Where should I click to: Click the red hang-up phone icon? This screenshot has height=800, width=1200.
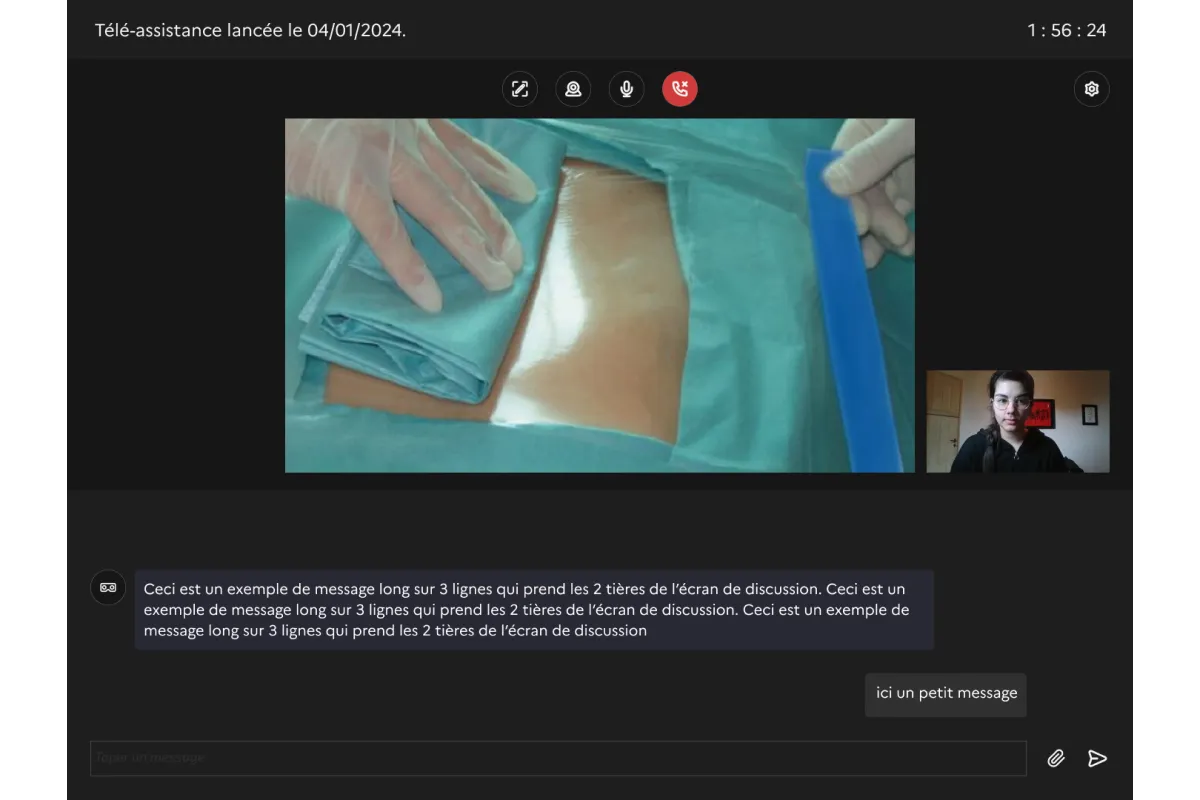(x=680, y=89)
